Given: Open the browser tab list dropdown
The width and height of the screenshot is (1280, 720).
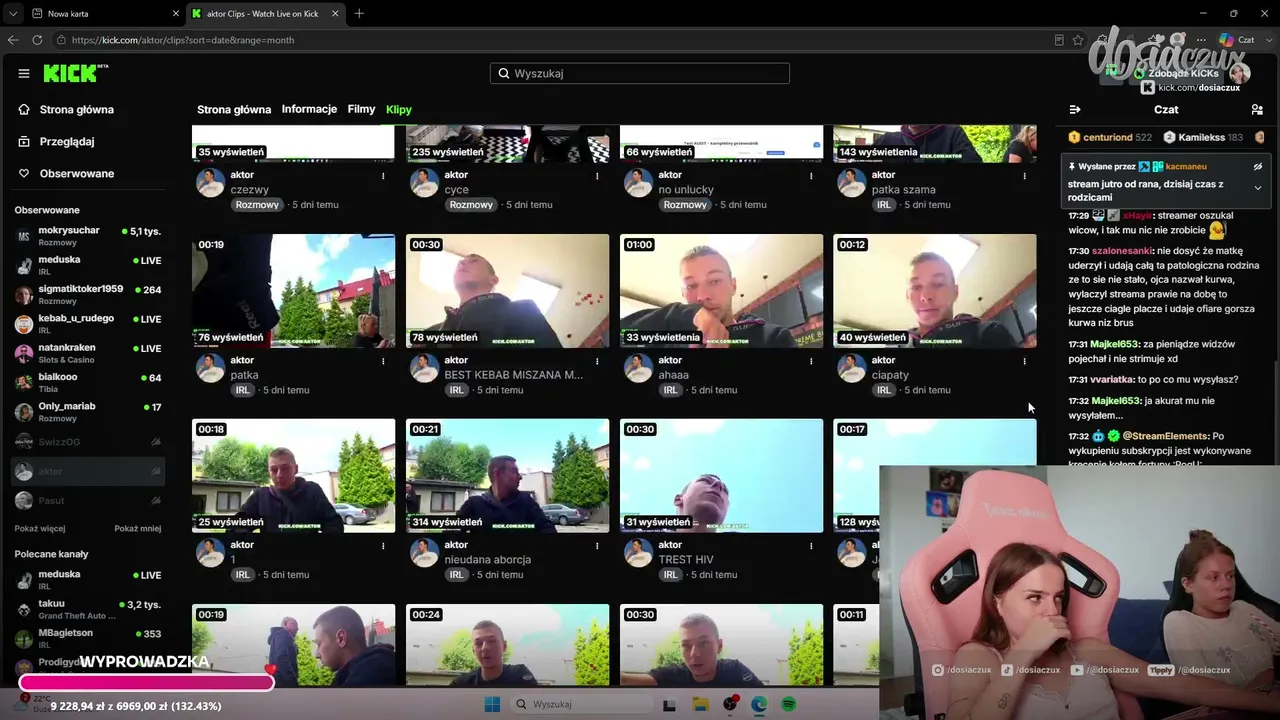Looking at the screenshot, I should pos(12,13).
